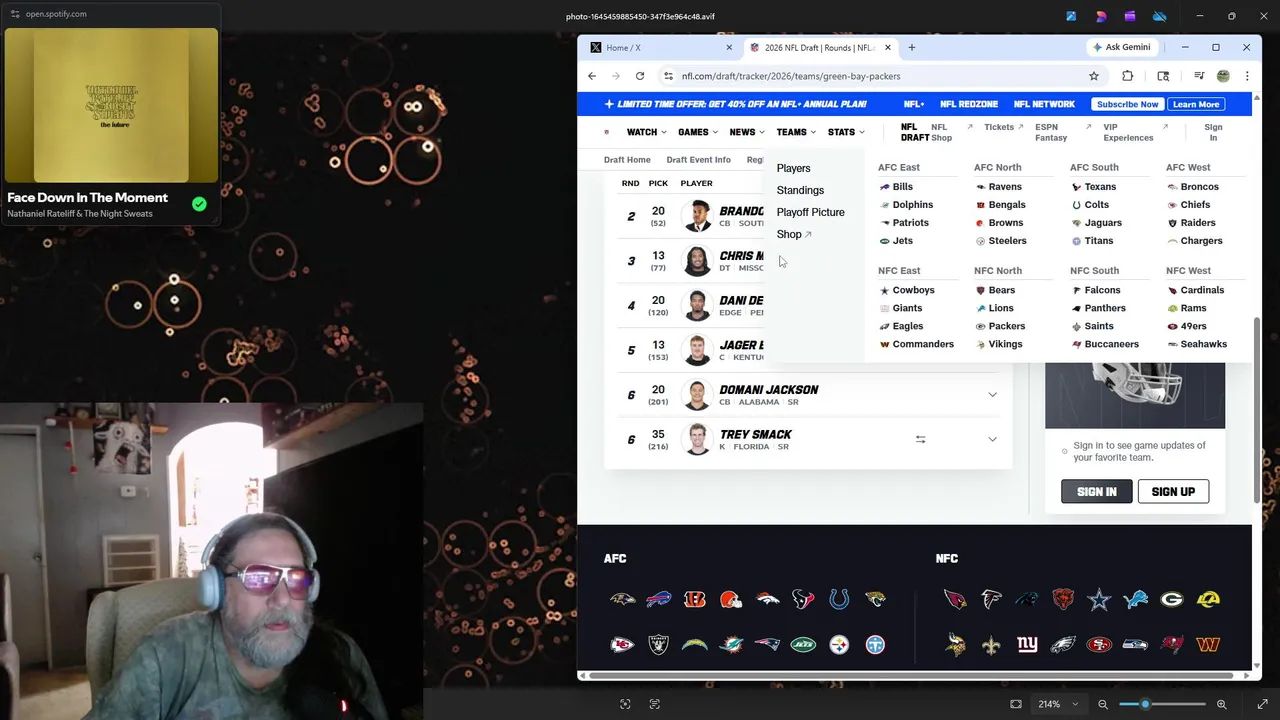The image size is (1280, 720).
Task: Click the SIGN UP button
Action: [1173, 491]
